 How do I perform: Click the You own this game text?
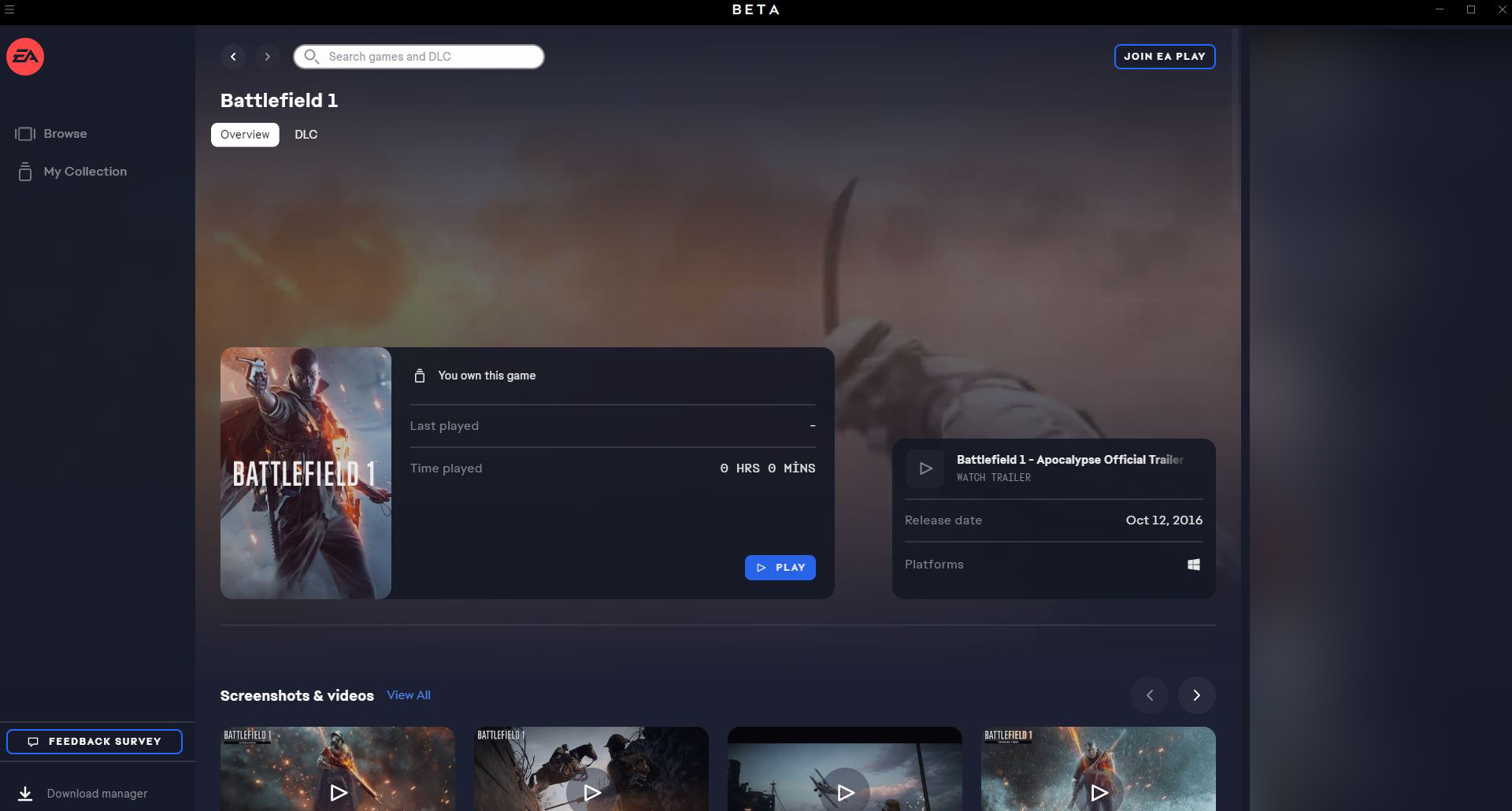[487, 376]
